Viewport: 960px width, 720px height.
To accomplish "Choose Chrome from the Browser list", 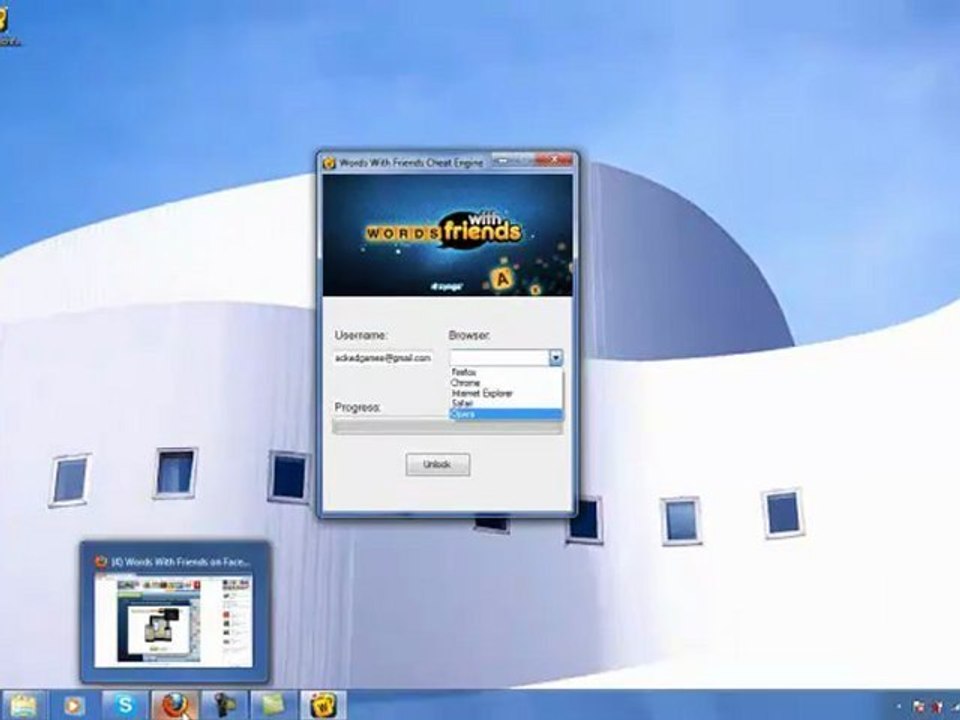I will tap(506, 383).
